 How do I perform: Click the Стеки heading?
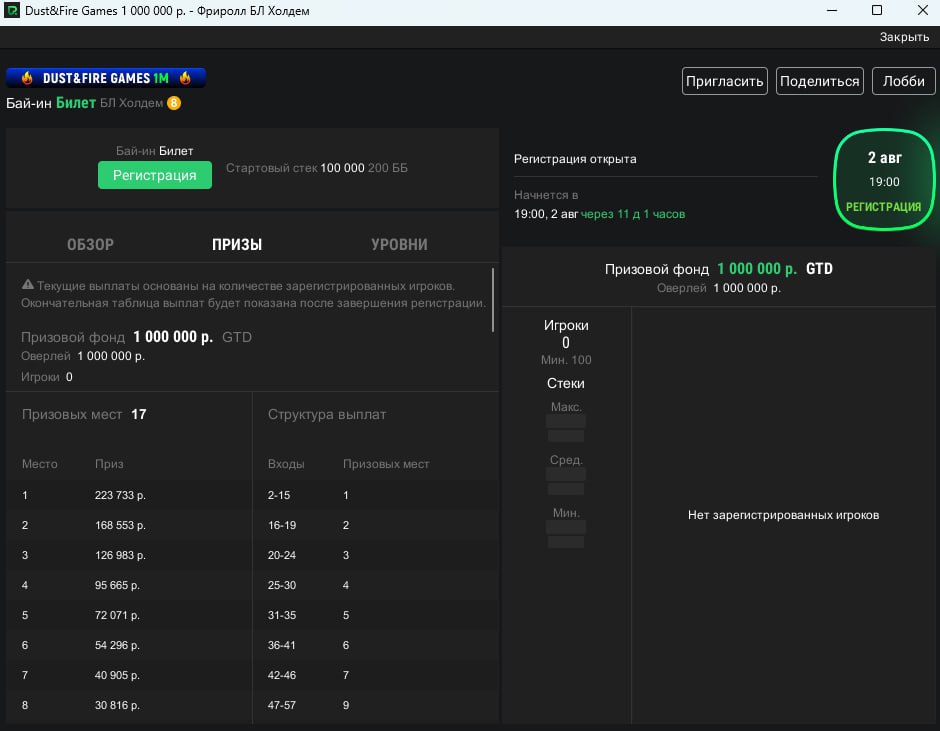coord(565,383)
